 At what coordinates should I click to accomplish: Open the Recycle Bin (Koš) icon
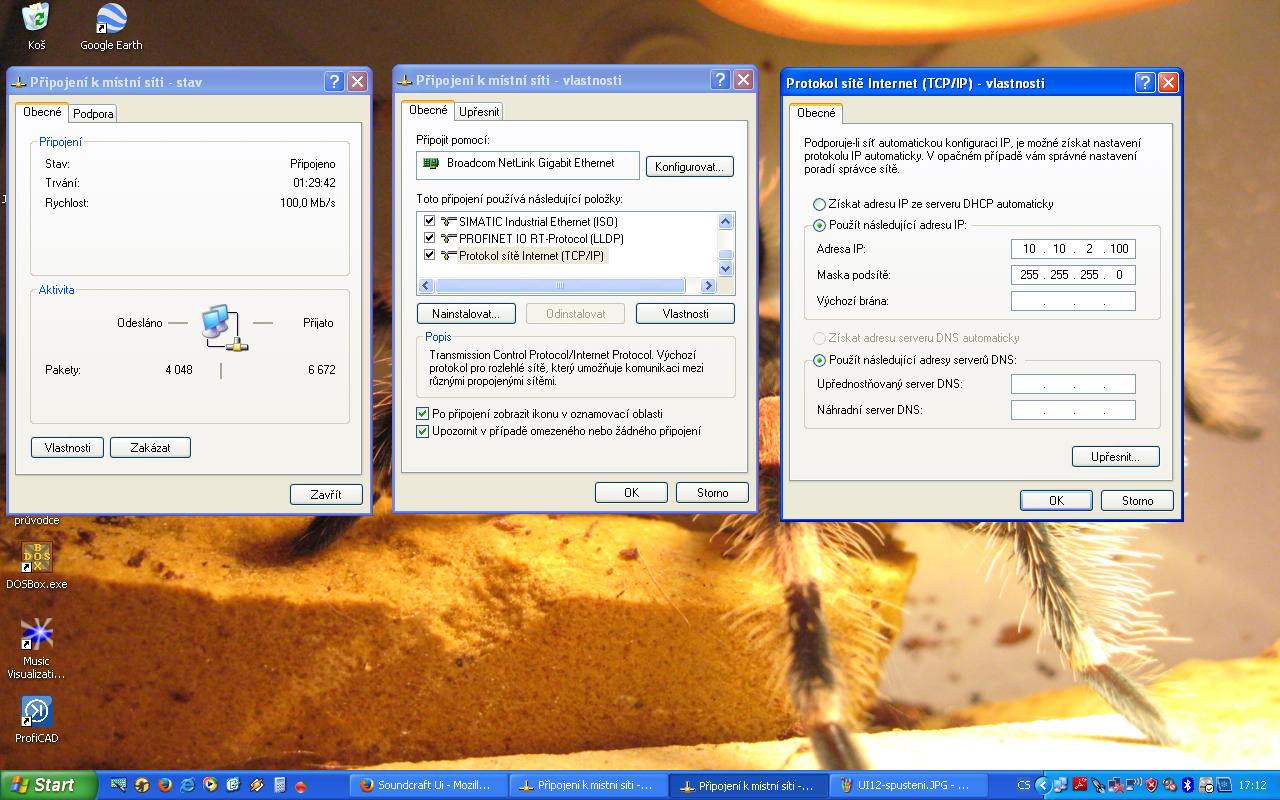(x=36, y=20)
